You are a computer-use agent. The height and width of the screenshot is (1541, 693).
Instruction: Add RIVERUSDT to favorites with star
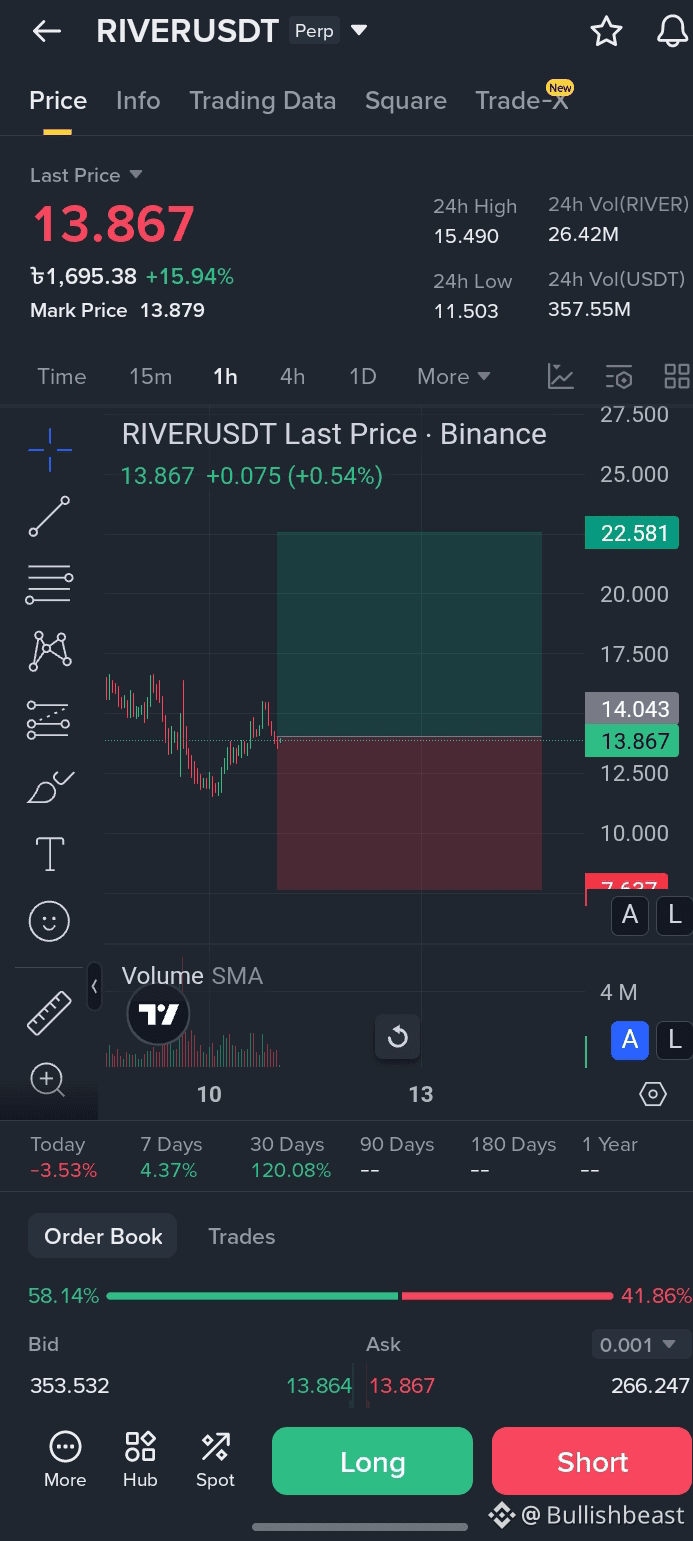coord(606,32)
